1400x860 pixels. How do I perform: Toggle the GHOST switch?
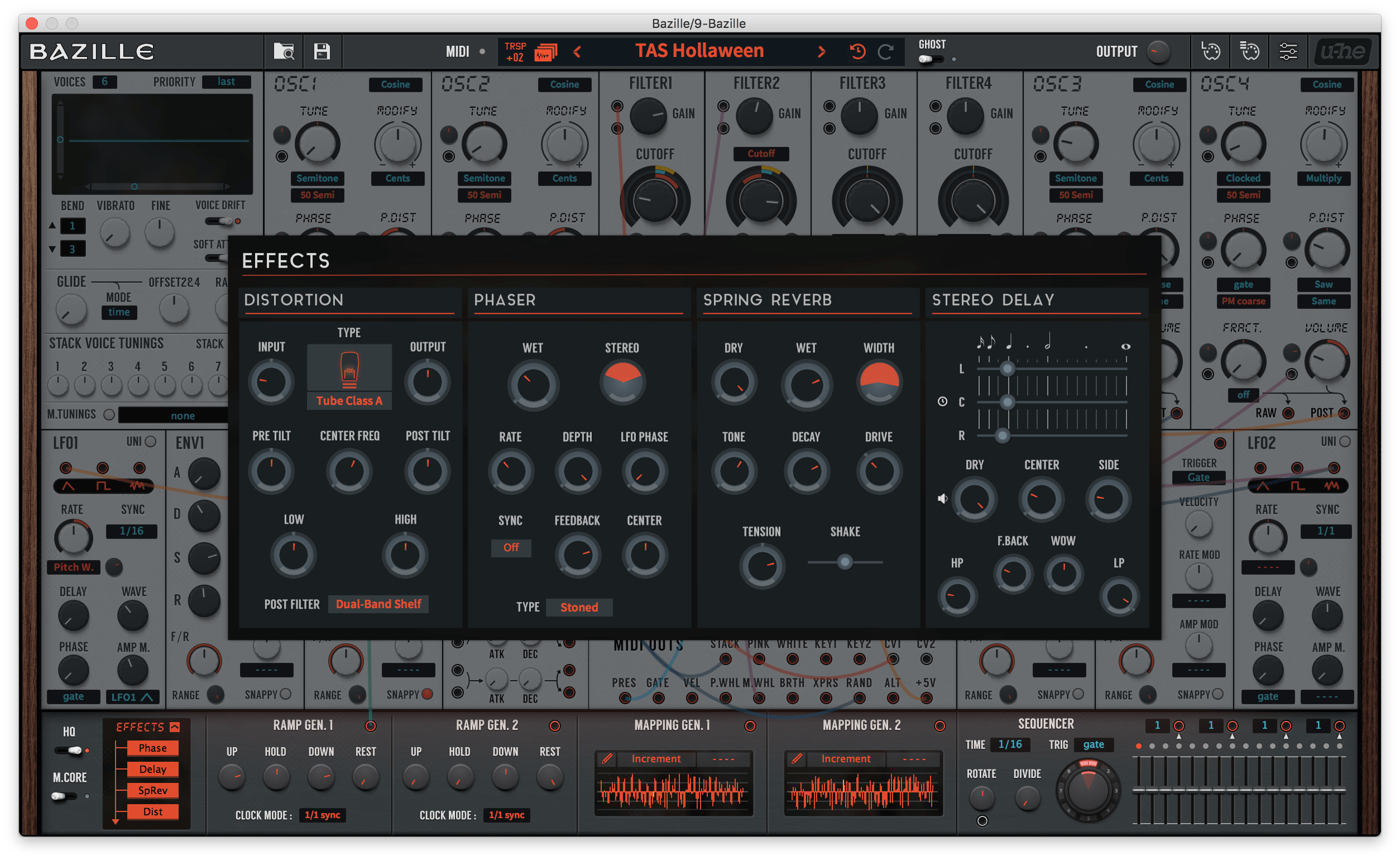click(x=930, y=59)
